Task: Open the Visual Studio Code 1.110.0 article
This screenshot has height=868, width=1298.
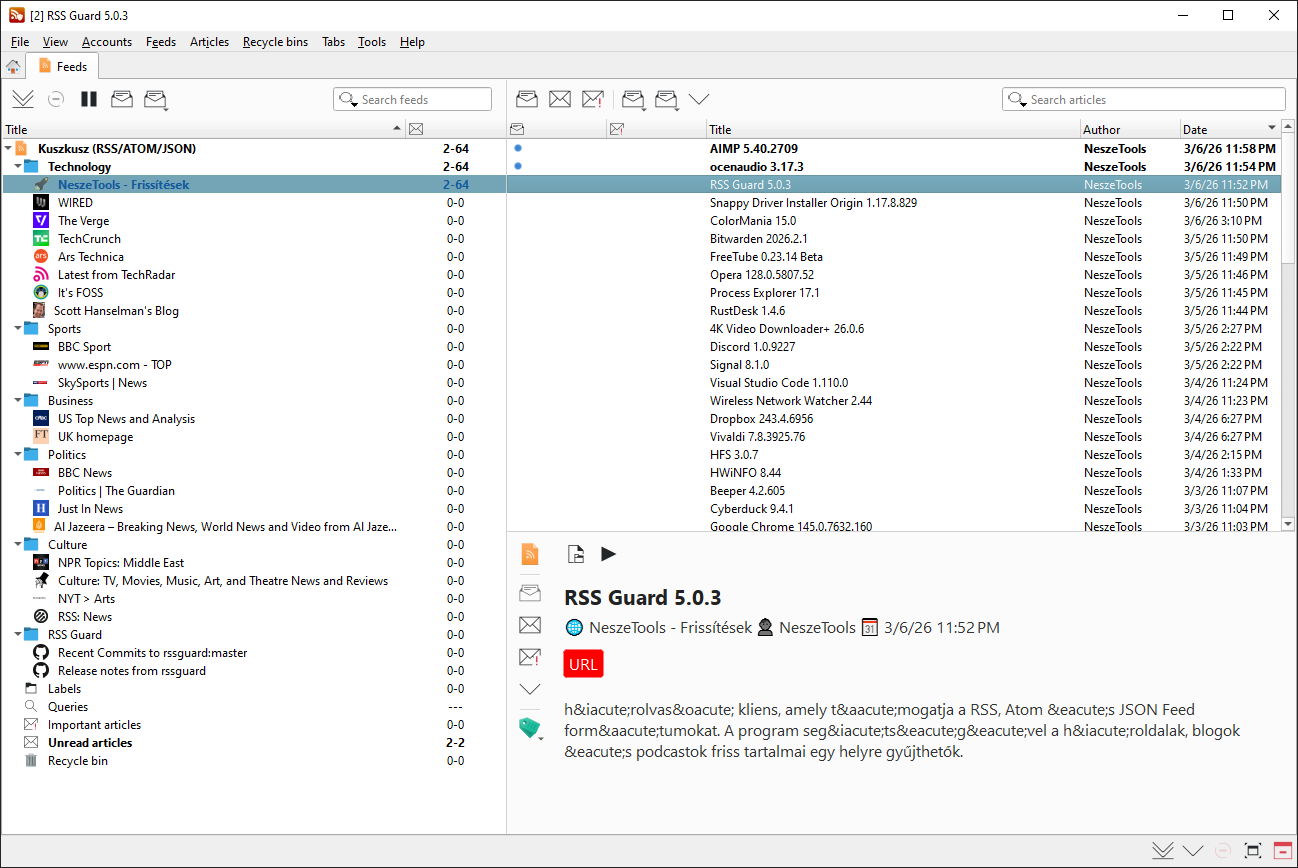Action: 779,383
